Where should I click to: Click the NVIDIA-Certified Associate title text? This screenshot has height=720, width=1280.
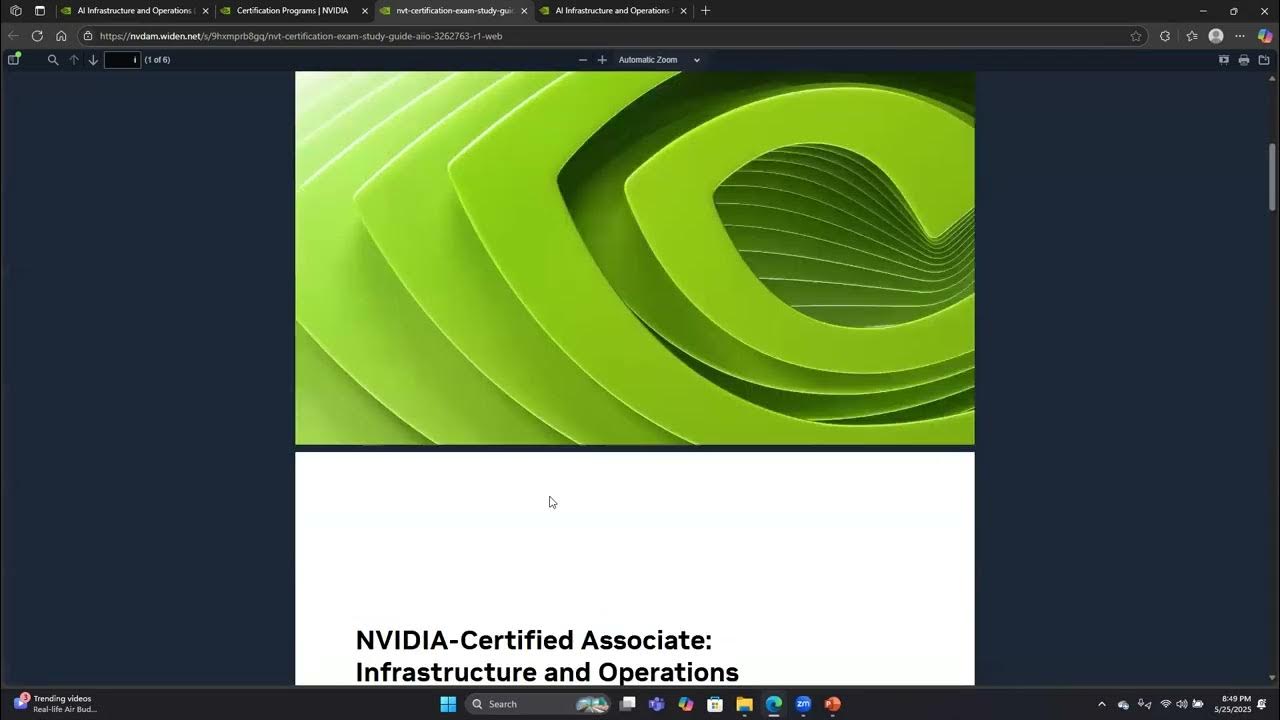click(547, 655)
